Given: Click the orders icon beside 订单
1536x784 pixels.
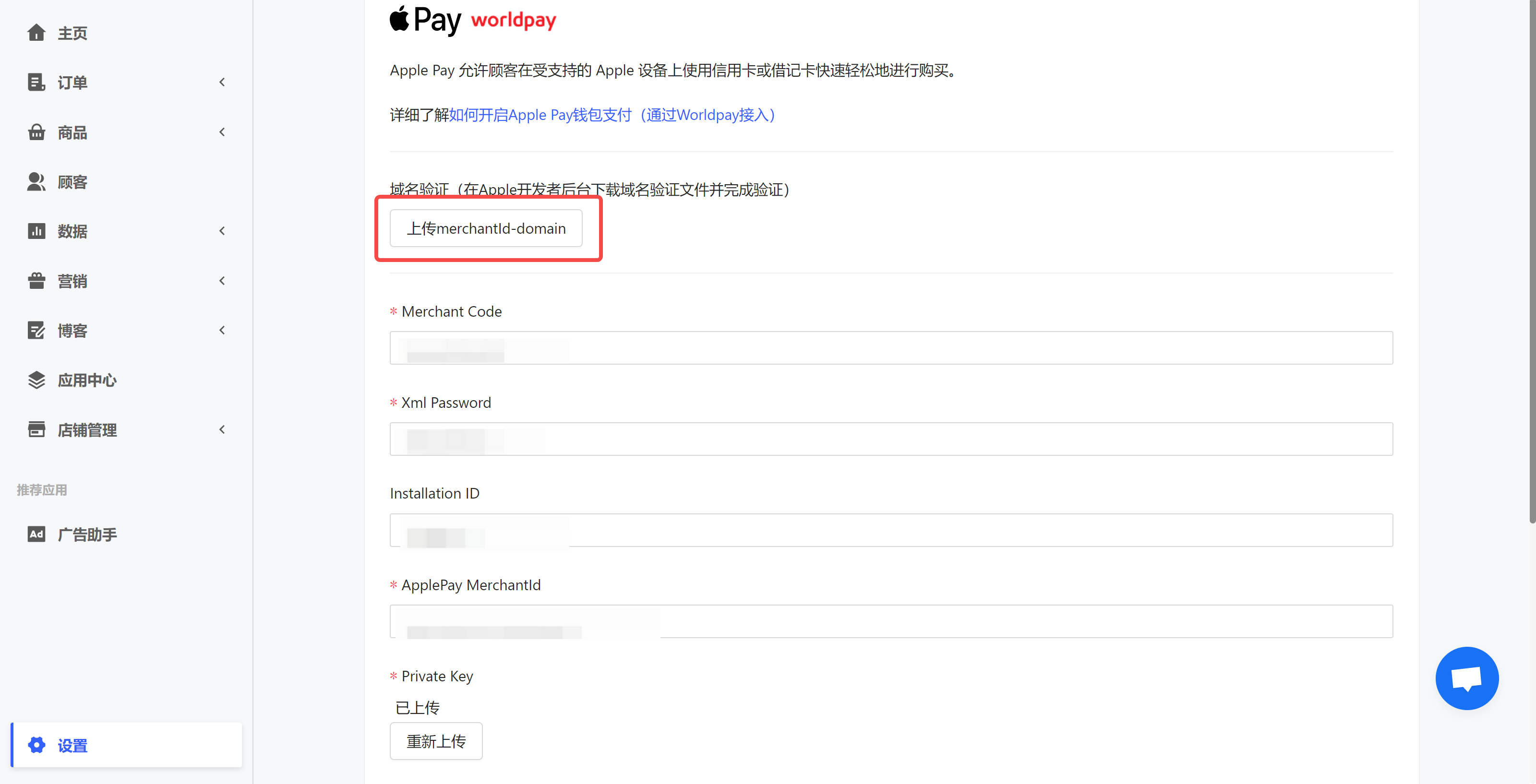Looking at the screenshot, I should point(36,82).
